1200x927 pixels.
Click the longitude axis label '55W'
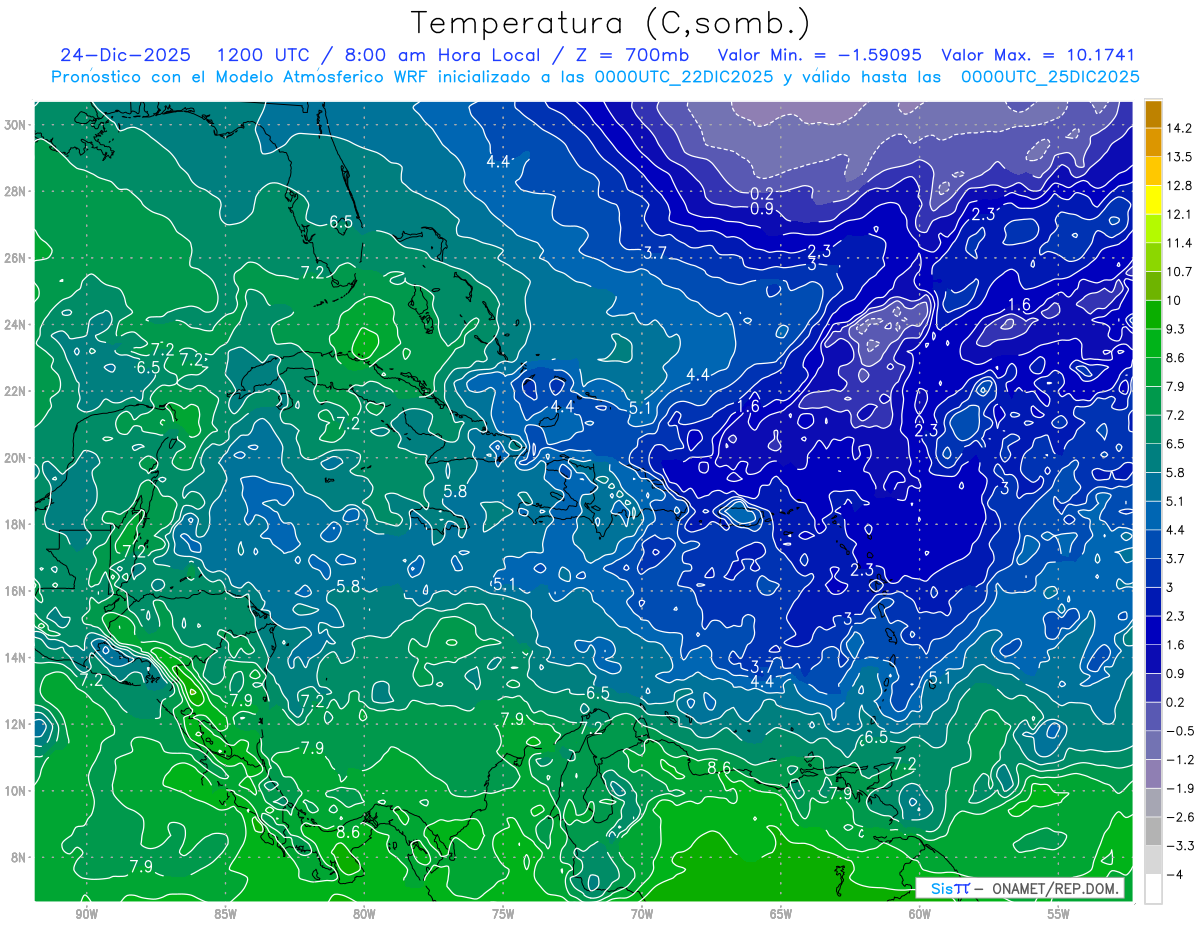(x=1059, y=915)
